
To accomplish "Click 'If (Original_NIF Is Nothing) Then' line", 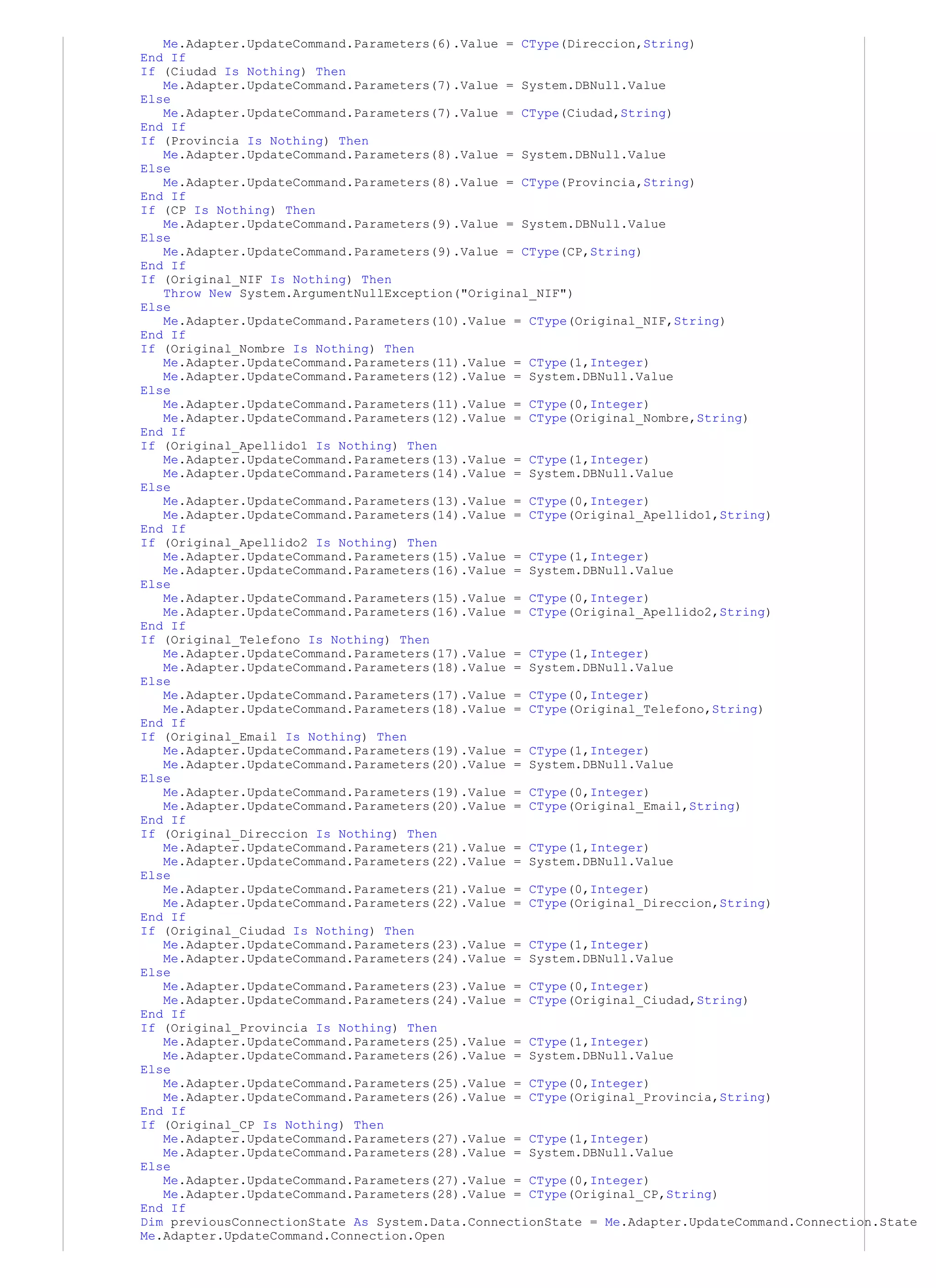I will click(x=266, y=279).
